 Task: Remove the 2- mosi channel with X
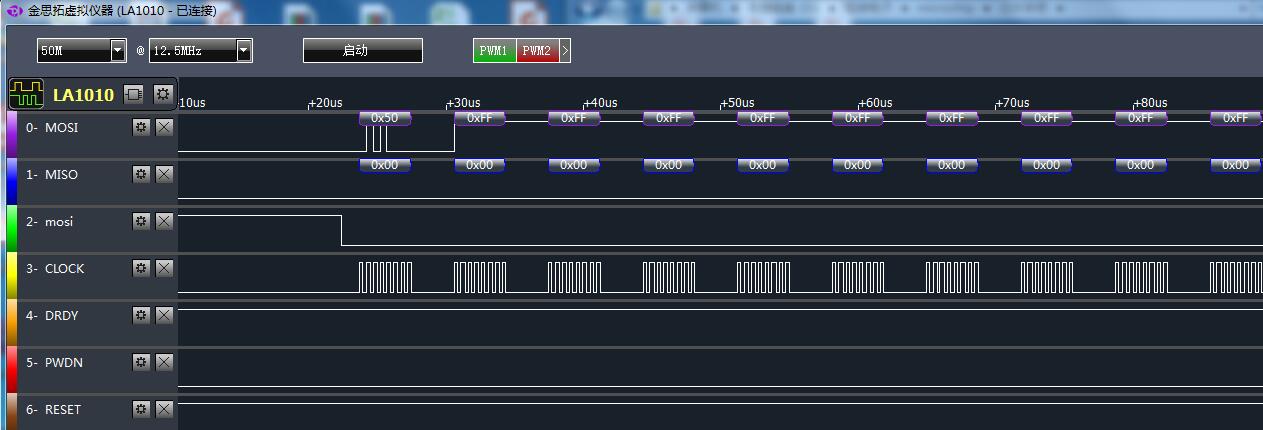coord(164,221)
